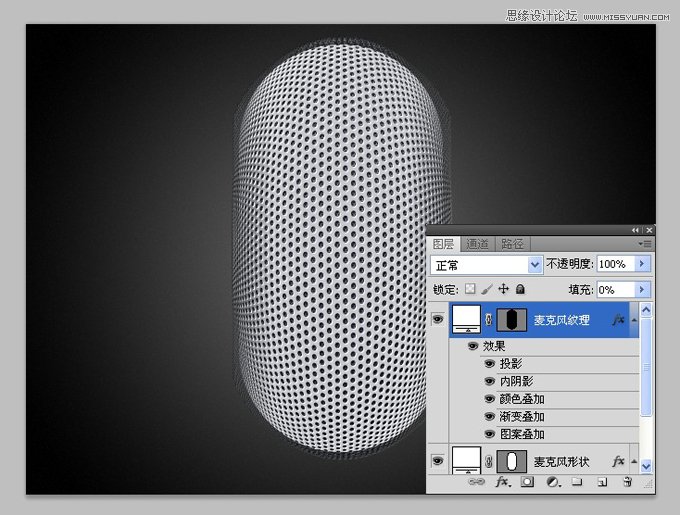Enable lock position move icon

coord(503,289)
